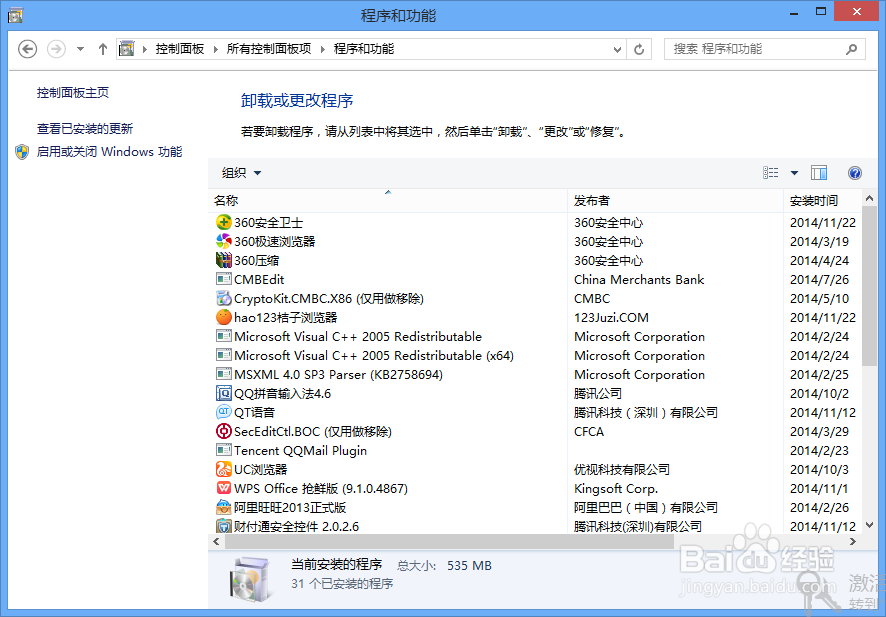
Task: Click the change view icon
Action: coord(770,173)
